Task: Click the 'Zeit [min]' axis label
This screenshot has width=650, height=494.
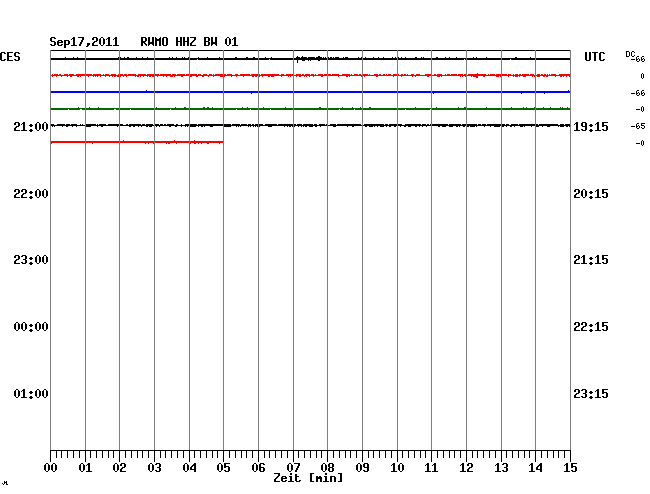Action: [x=308, y=478]
